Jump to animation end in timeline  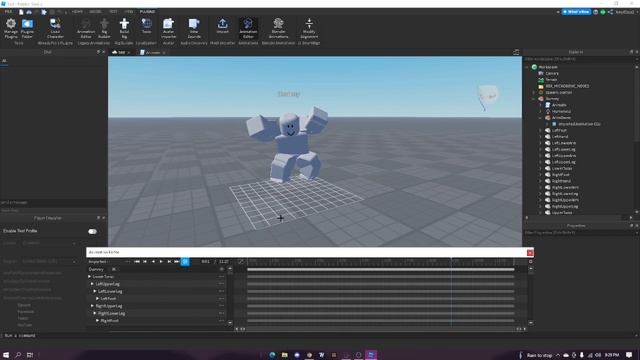[177, 262]
